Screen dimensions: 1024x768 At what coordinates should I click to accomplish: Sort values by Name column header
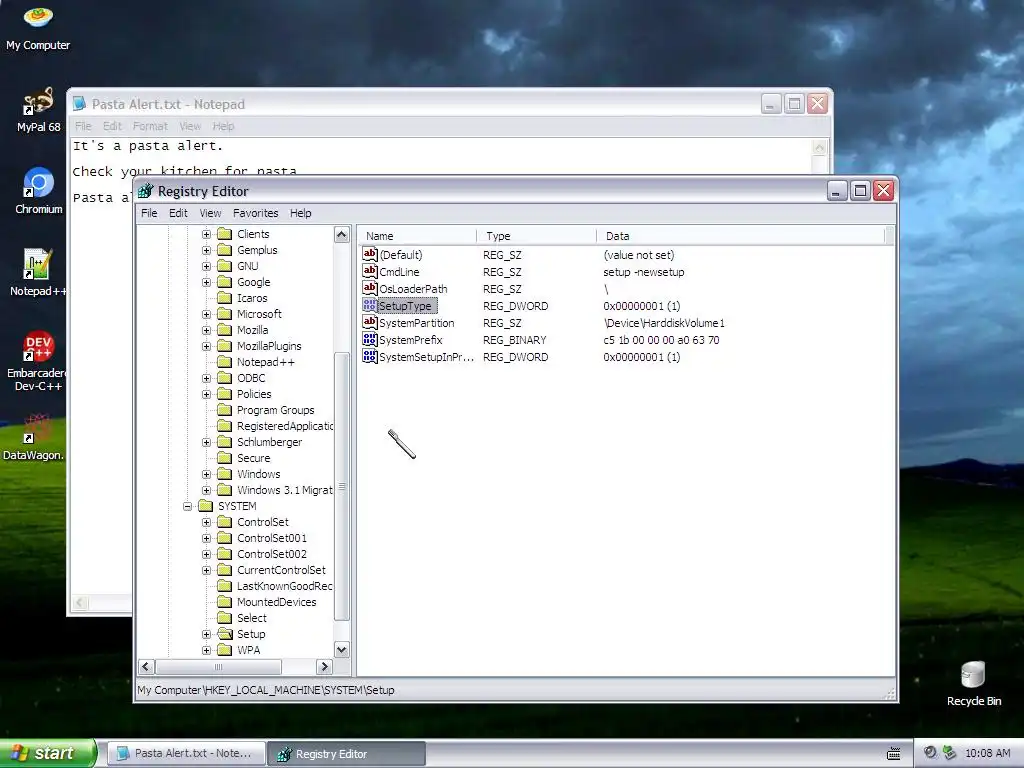coord(417,236)
